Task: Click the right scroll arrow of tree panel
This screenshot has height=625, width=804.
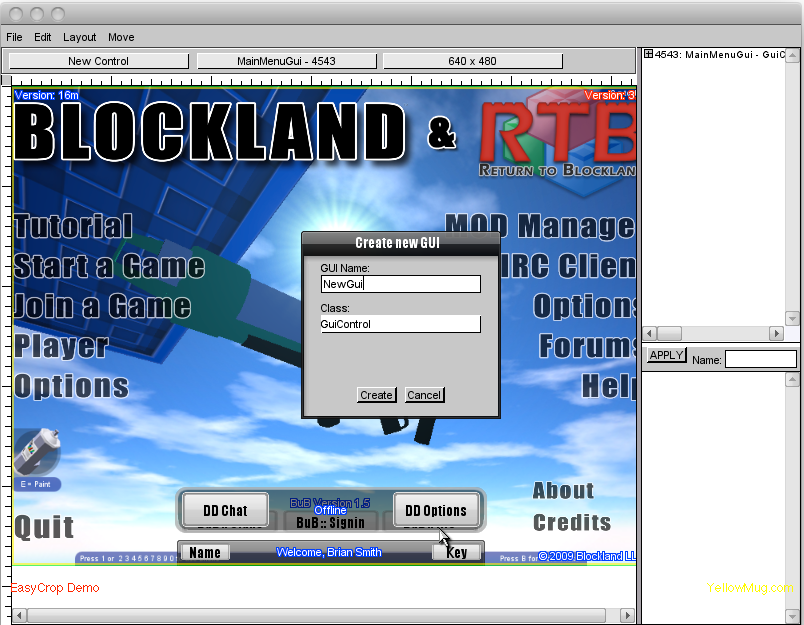Action: point(775,333)
